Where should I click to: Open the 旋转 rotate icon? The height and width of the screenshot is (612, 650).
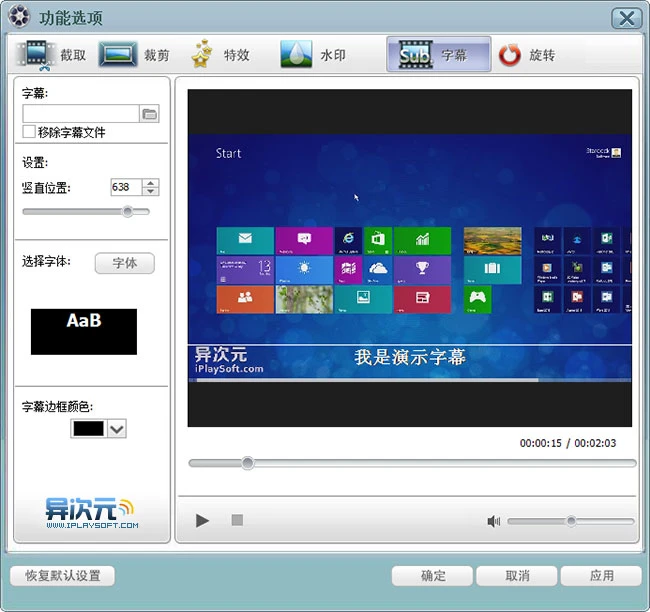click(x=510, y=55)
